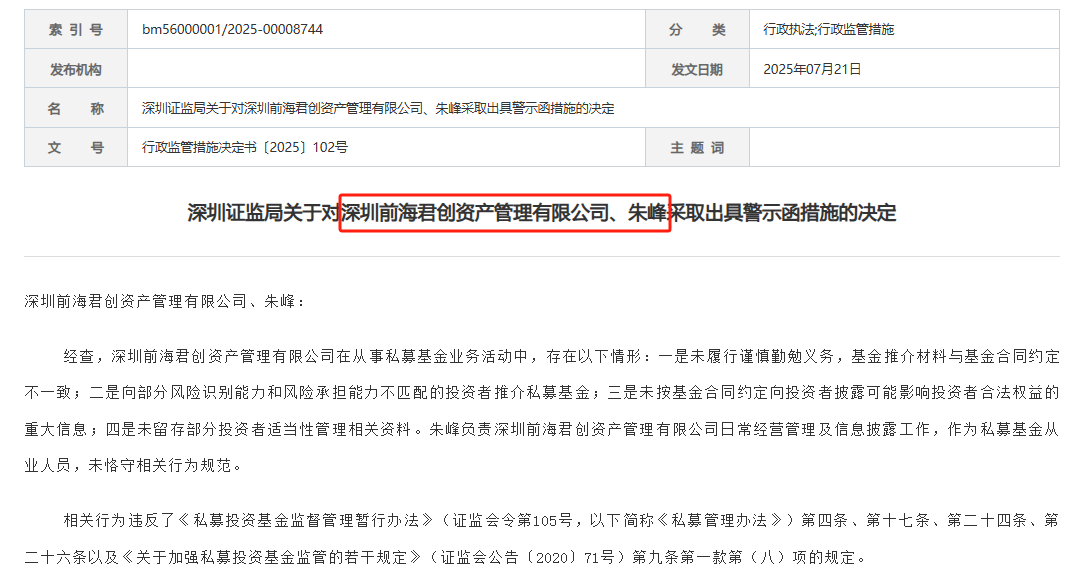The height and width of the screenshot is (582, 1080).
Task: Select the 索引号 label cell
Action: tap(76, 30)
